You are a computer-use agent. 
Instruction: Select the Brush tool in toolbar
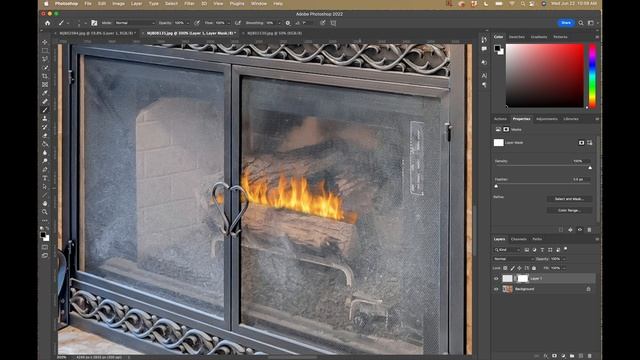[x=45, y=110]
